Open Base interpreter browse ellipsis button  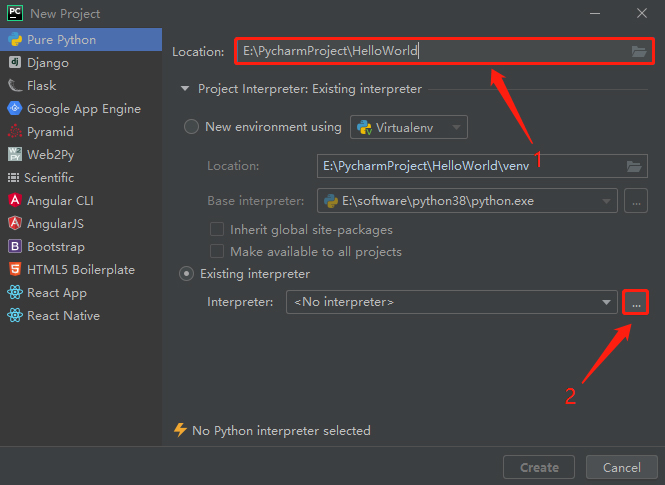pyautogui.click(x=636, y=201)
